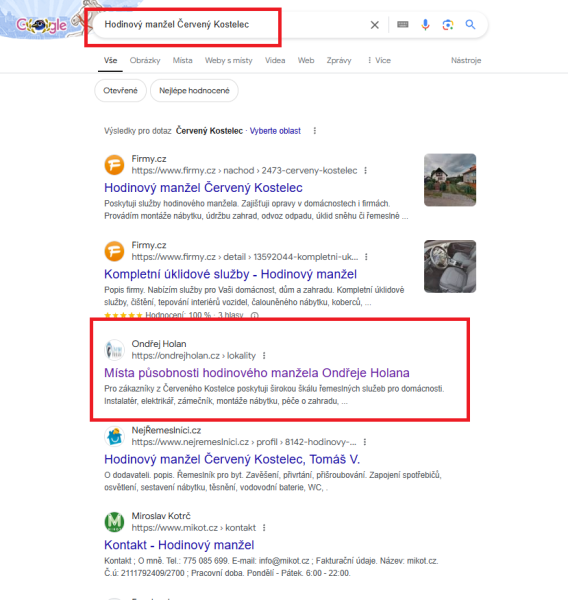Open Google Lens image search icon
Screen dimensions: 568x600
pos(448,25)
